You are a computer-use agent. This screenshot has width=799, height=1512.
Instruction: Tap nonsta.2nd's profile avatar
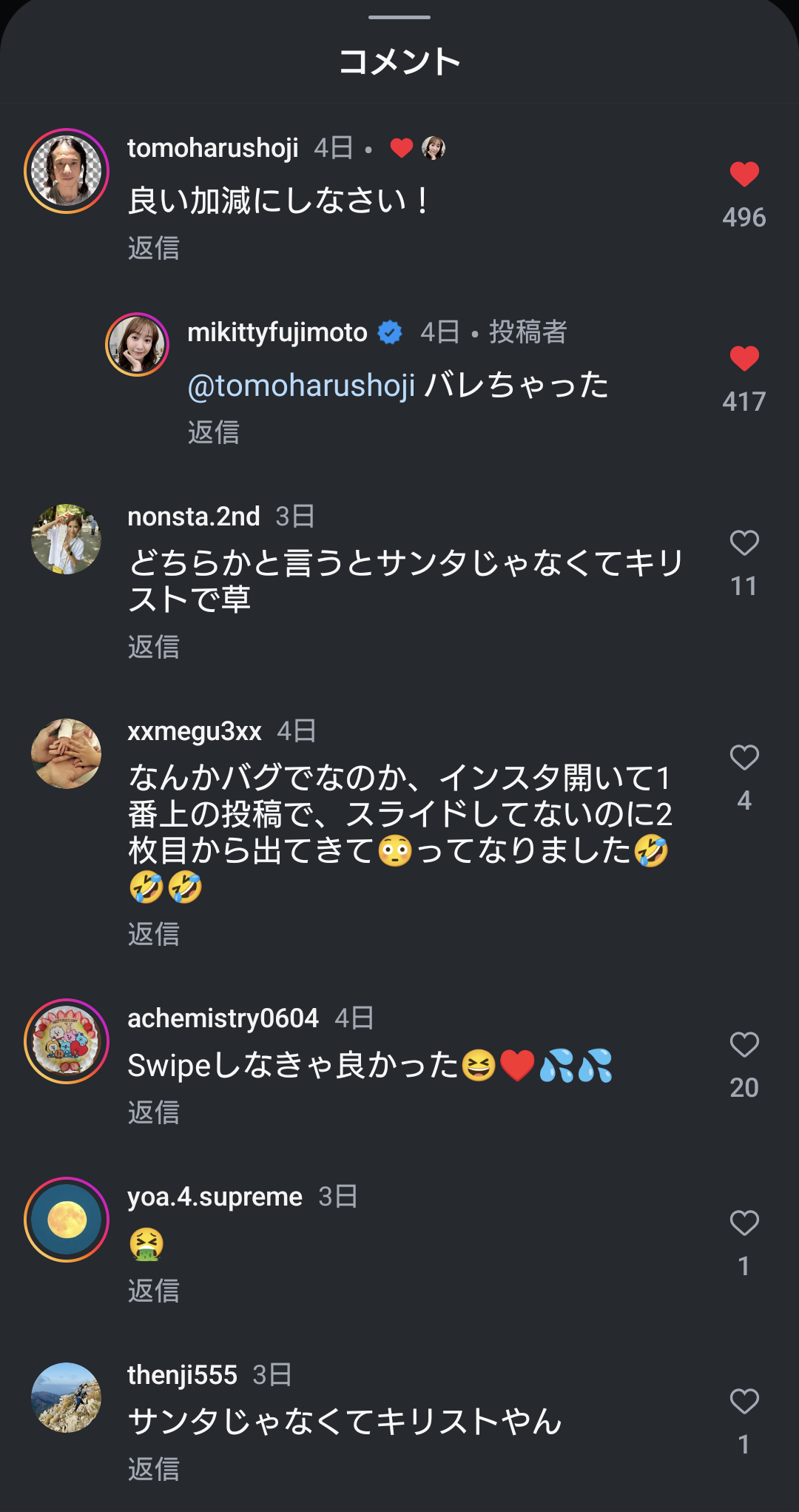pos(67,540)
